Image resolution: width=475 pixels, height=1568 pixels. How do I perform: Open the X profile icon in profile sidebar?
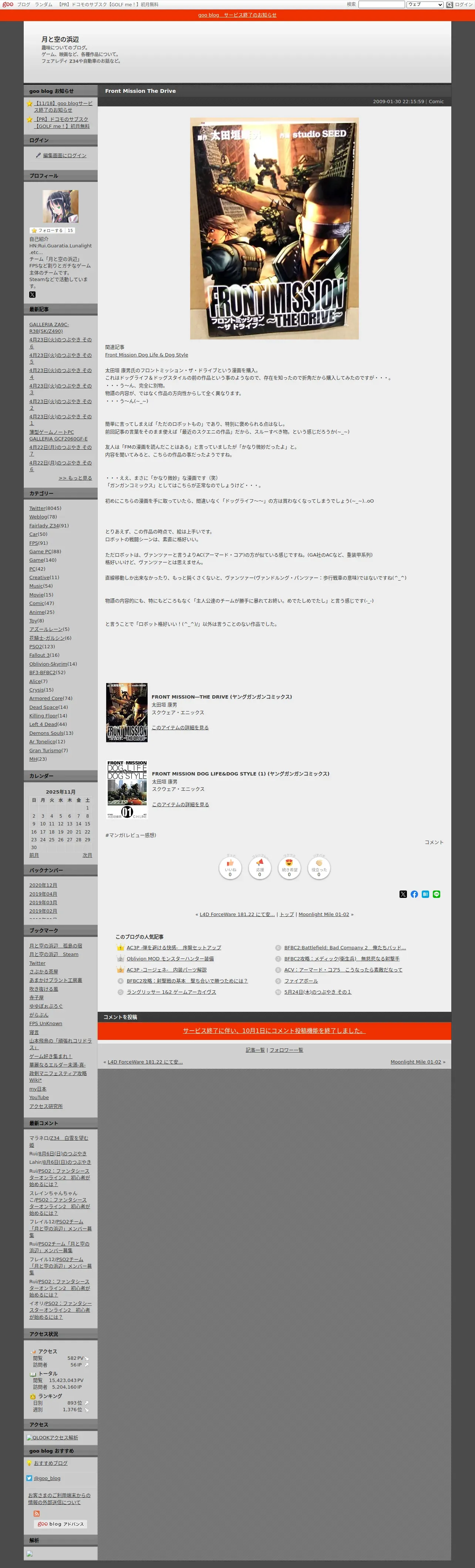pos(32,295)
